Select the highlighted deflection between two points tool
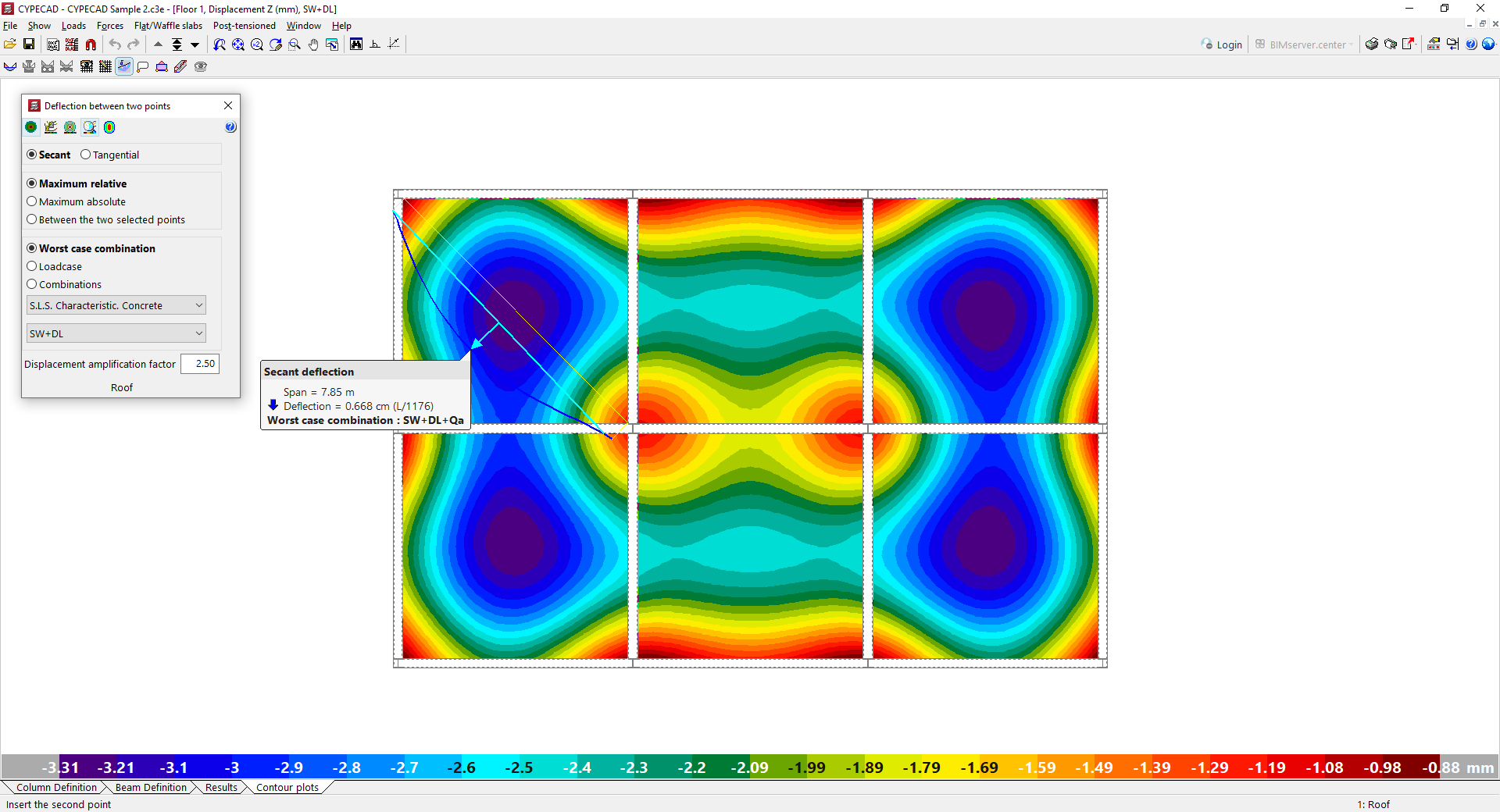Screen dimensions: 1500x812 (x=124, y=66)
